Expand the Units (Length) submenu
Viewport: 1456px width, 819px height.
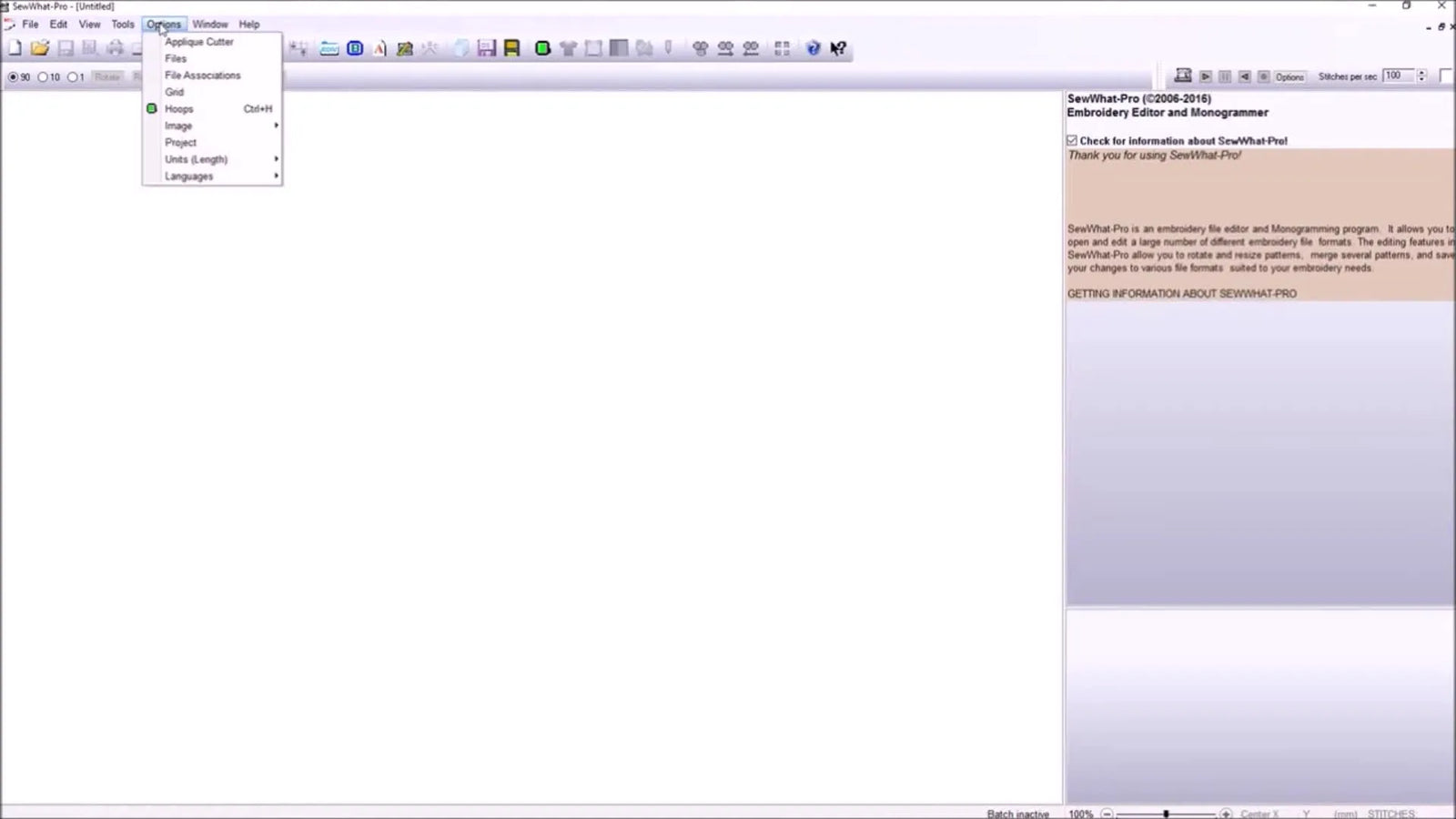coord(212,159)
